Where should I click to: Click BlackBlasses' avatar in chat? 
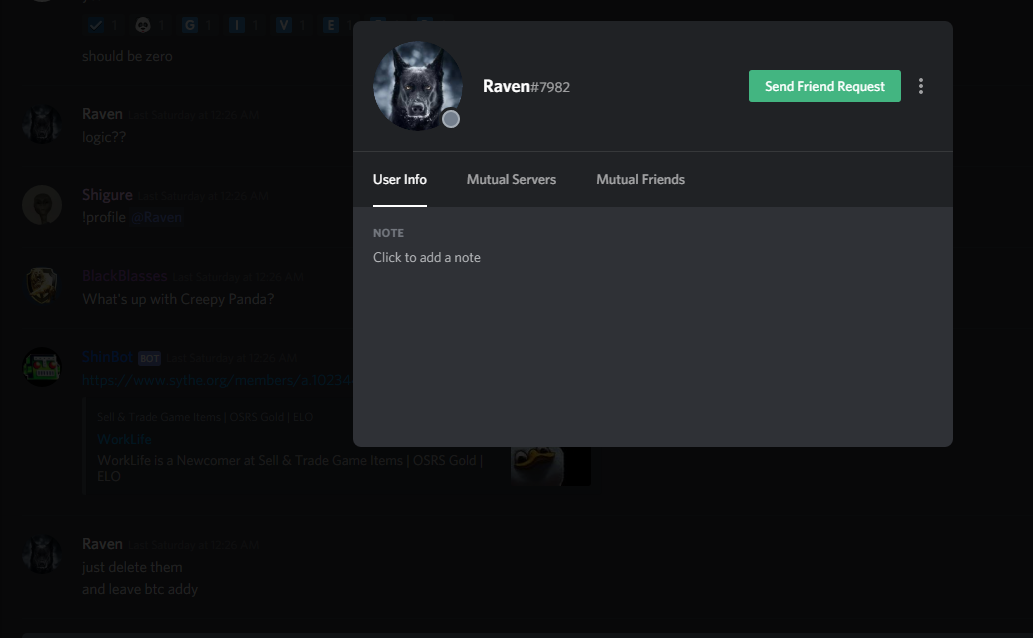click(42, 286)
